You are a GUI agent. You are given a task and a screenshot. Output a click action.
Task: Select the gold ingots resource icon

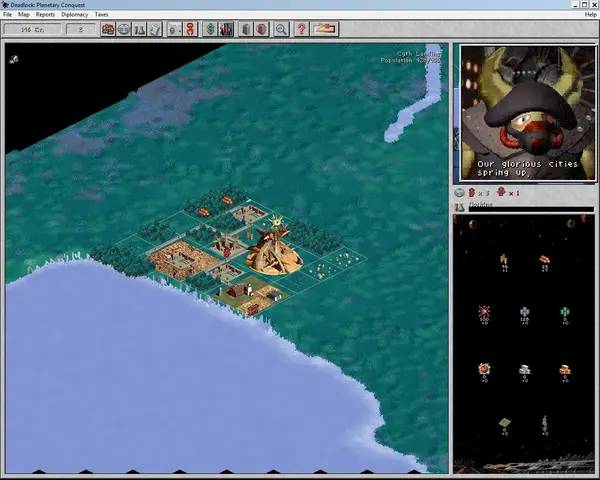(x=565, y=369)
